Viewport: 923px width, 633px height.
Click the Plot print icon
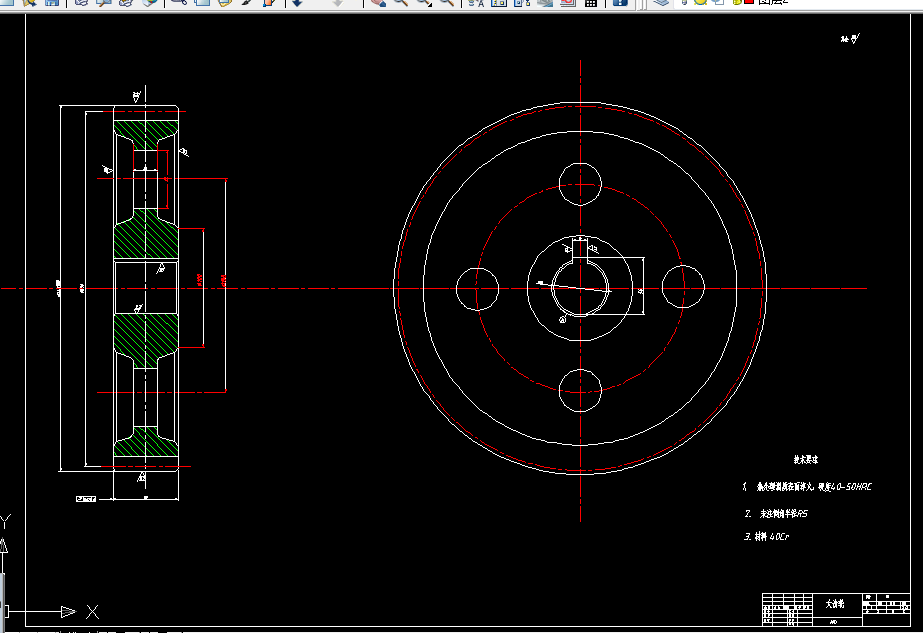(81, 2)
